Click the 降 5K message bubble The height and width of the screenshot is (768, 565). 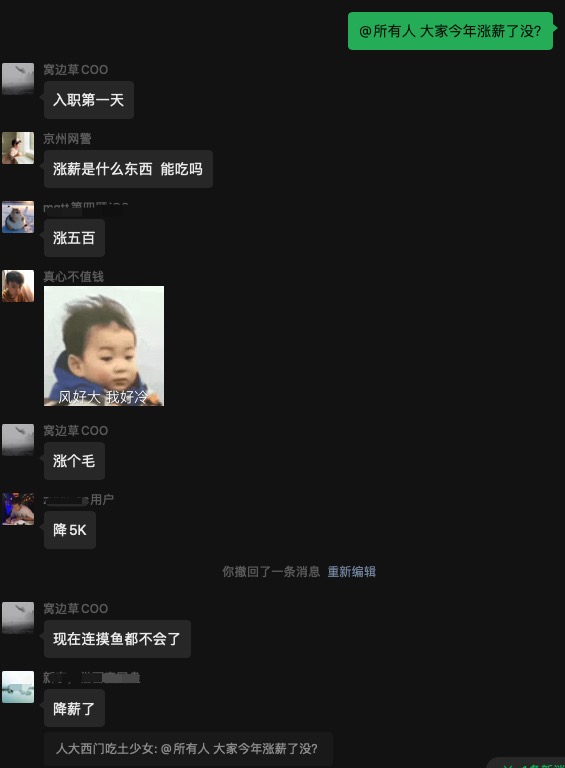point(70,530)
